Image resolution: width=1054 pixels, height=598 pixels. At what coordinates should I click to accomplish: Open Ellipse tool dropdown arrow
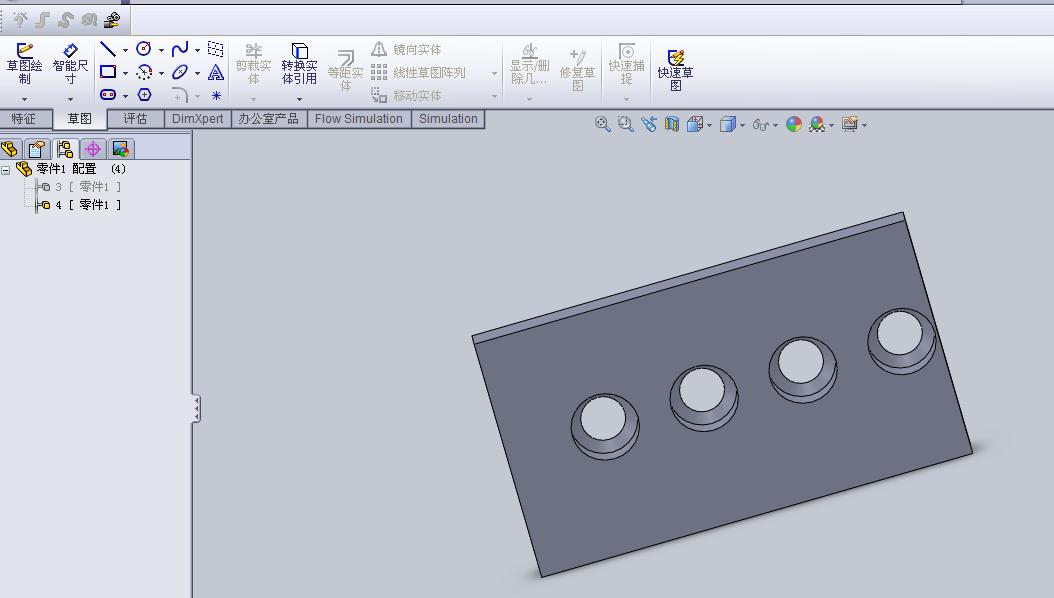(197, 73)
